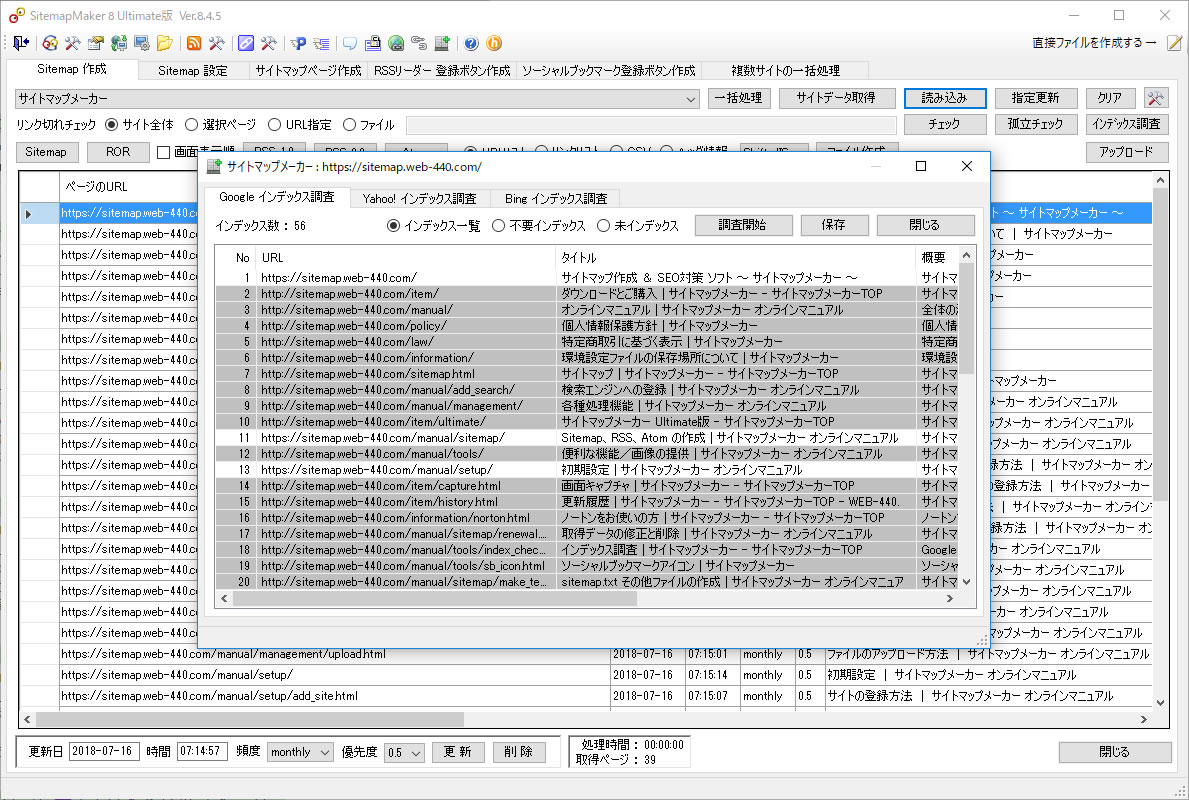Switch to the RSSリーダー 登録ボタン作成 tab

pyautogui.click(x=442, y=71)
